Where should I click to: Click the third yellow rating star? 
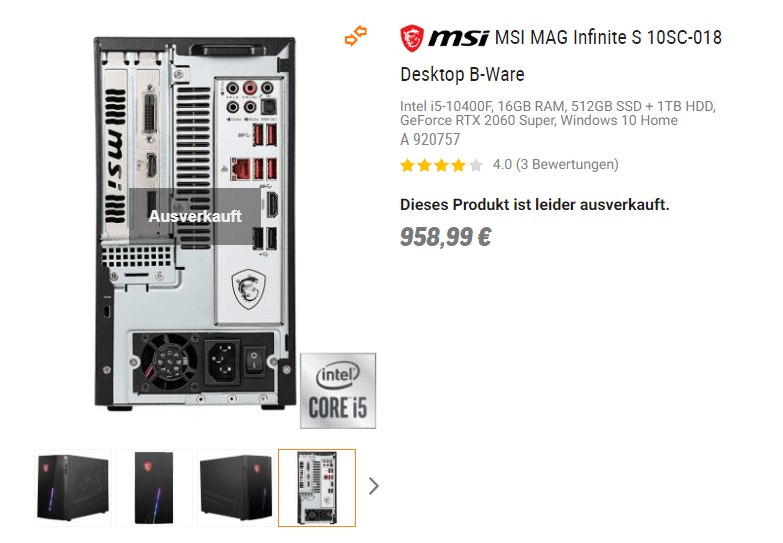pyautogui.click(x=441, y=165)
